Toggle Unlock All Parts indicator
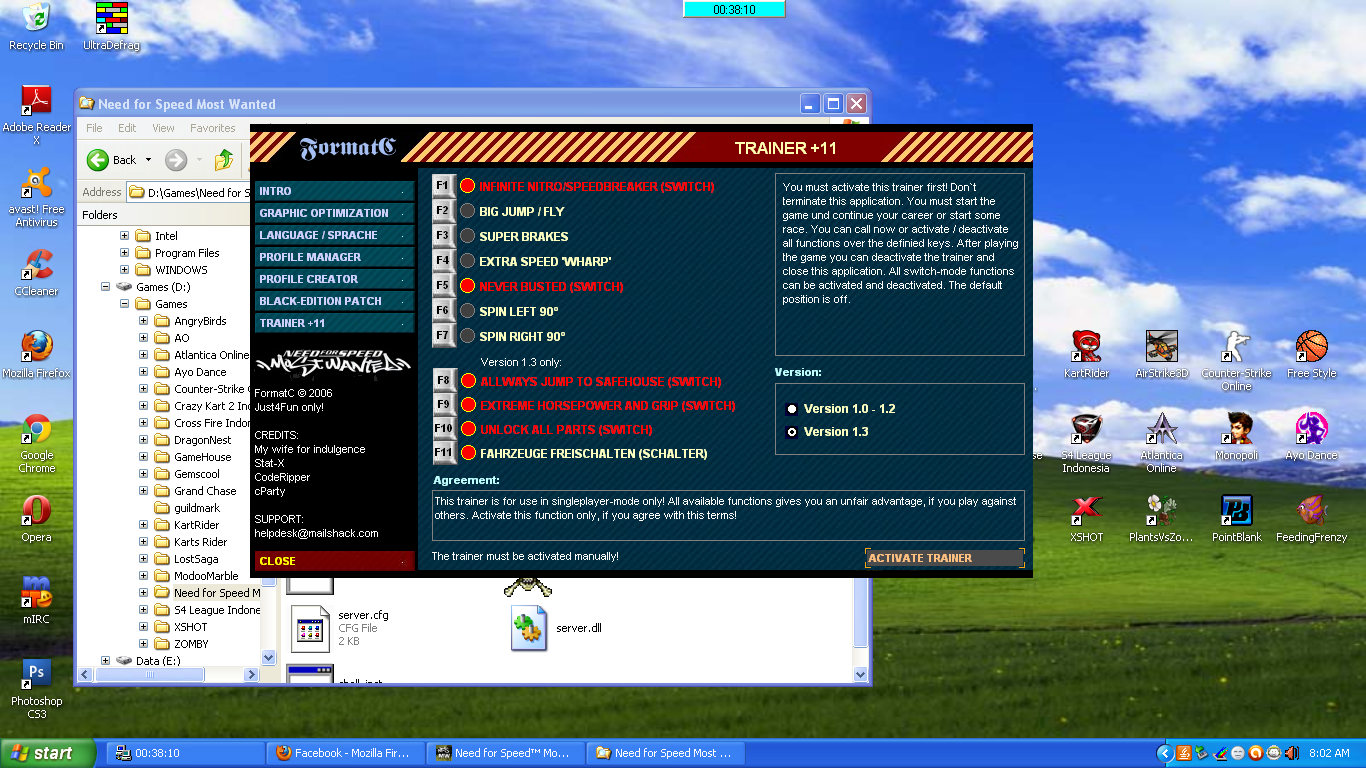Screen dimensions: 1366x768 [467, 429]
